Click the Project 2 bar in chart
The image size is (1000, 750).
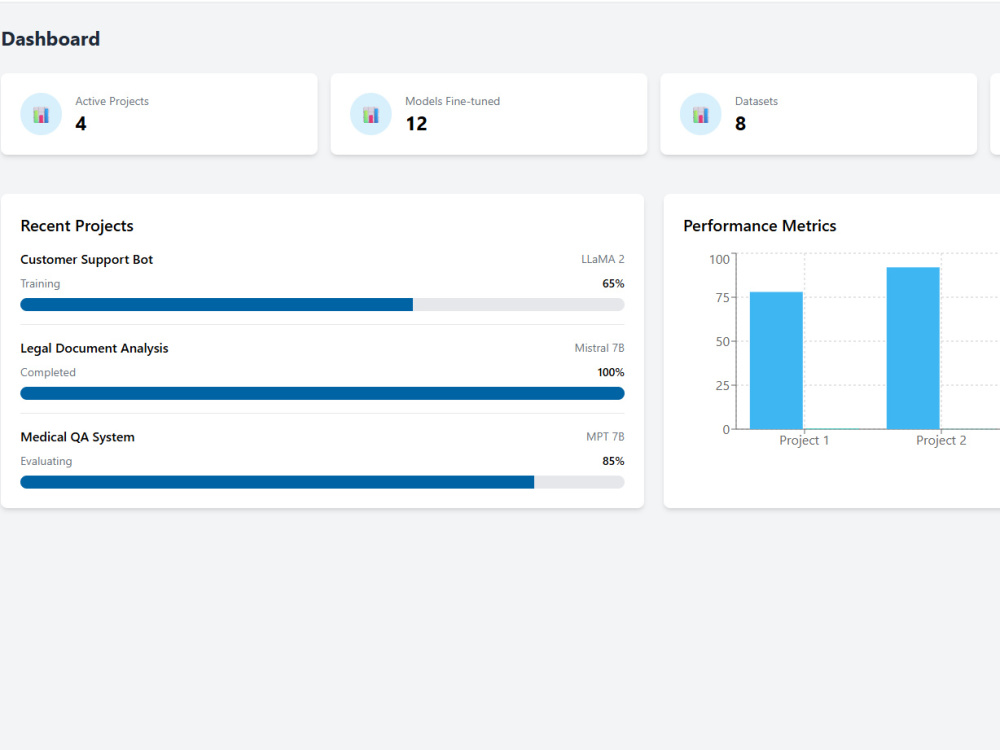coord(913,348)
